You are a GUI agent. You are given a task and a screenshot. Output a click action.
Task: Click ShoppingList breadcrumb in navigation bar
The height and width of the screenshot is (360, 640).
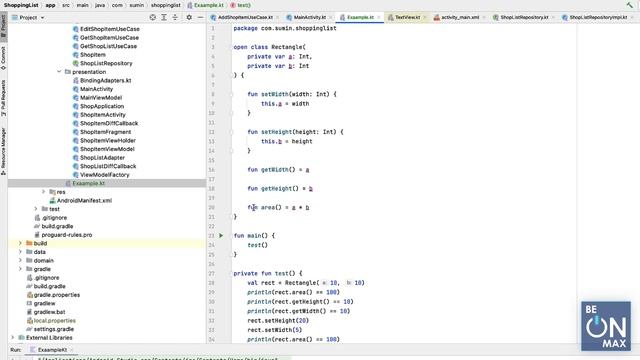pos(21,5)
